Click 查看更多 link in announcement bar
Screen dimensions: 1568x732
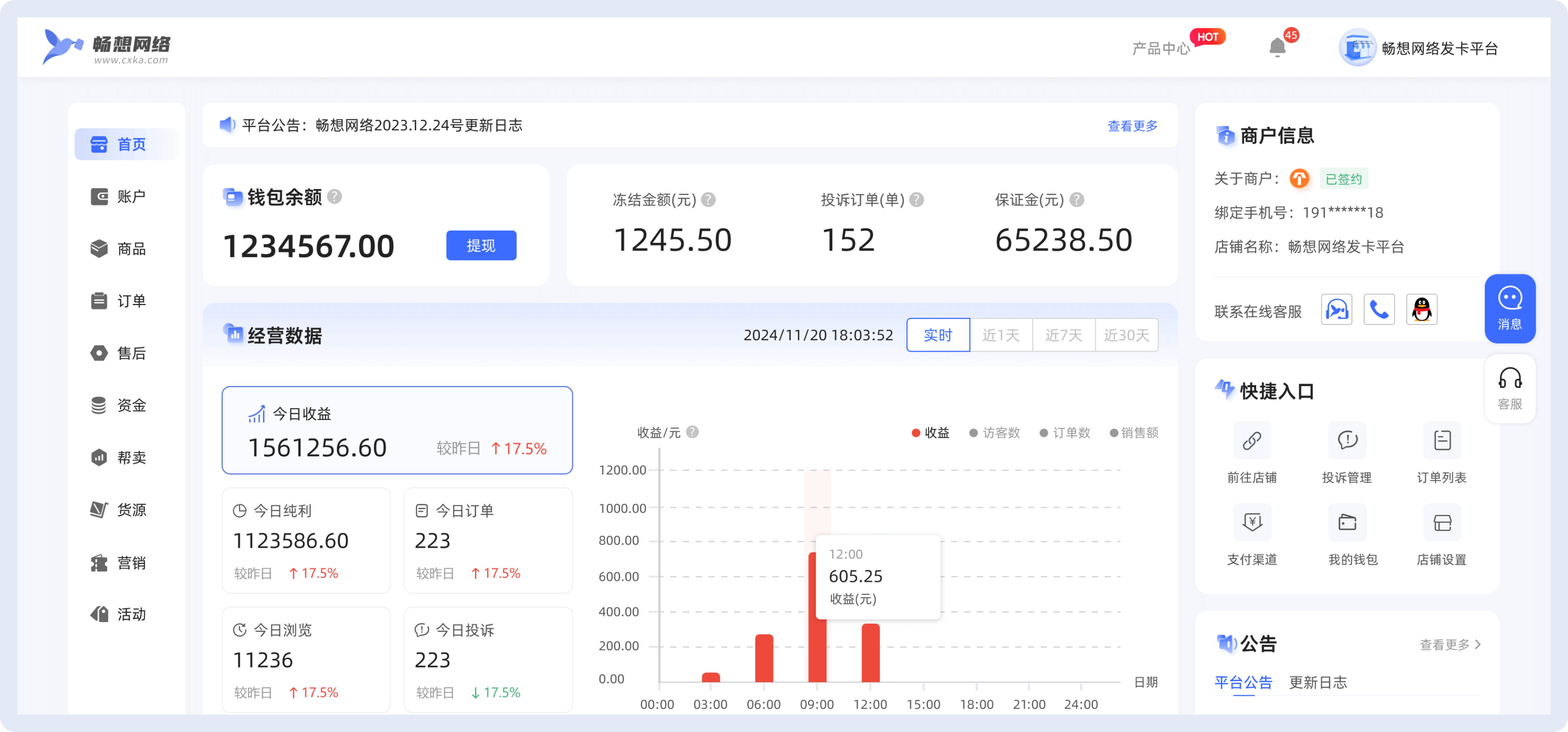click(1132, 126)
